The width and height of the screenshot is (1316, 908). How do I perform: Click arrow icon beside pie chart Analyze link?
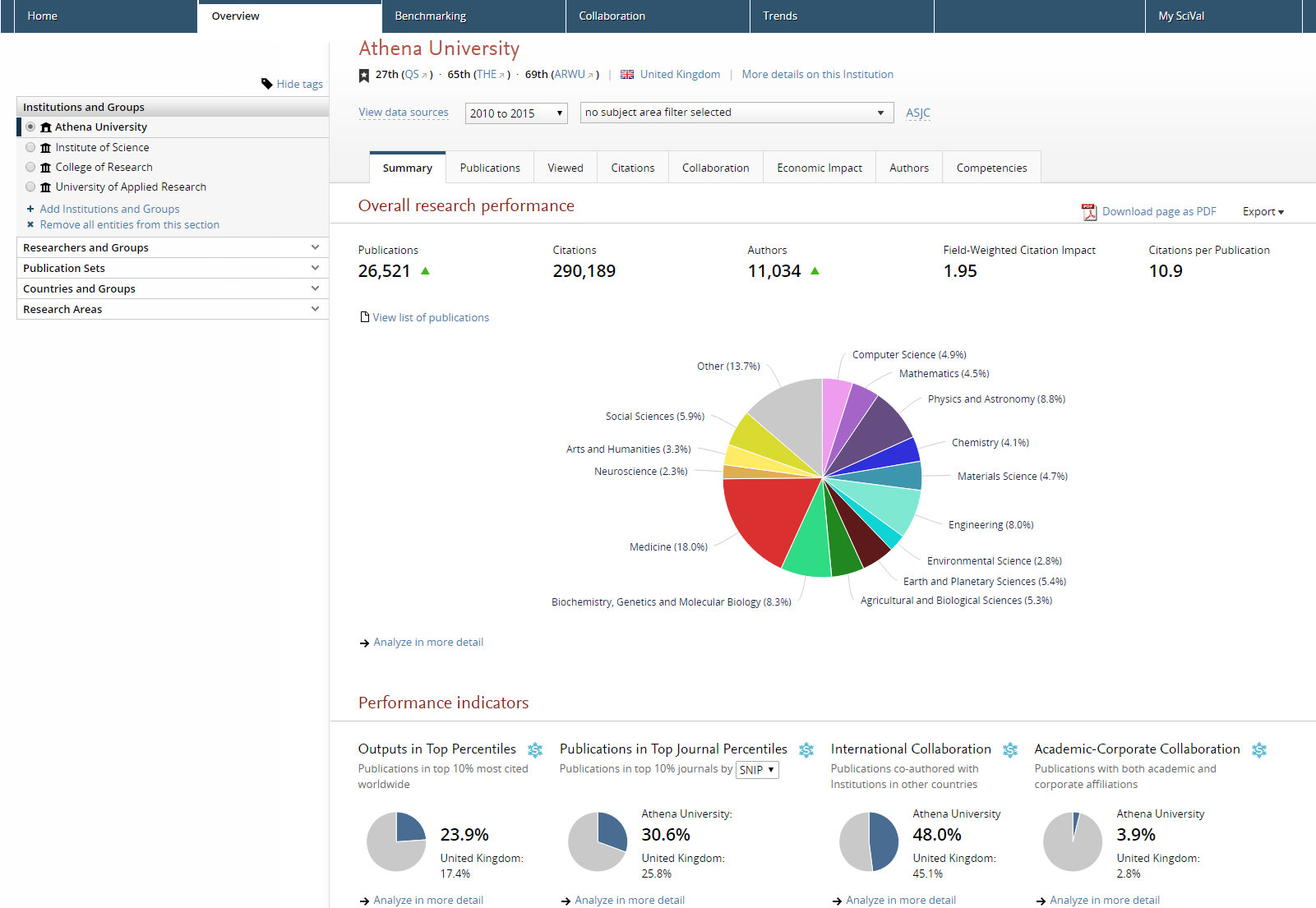click(x=364, y=643)
